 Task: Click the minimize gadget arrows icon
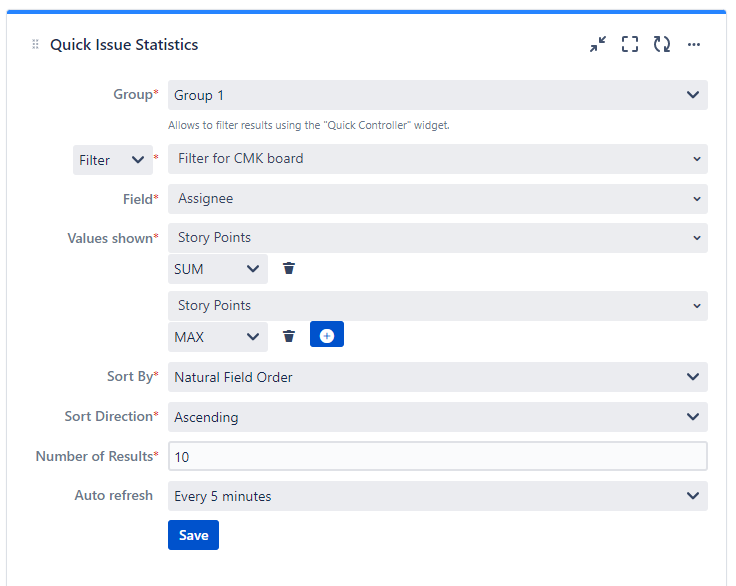598,44
